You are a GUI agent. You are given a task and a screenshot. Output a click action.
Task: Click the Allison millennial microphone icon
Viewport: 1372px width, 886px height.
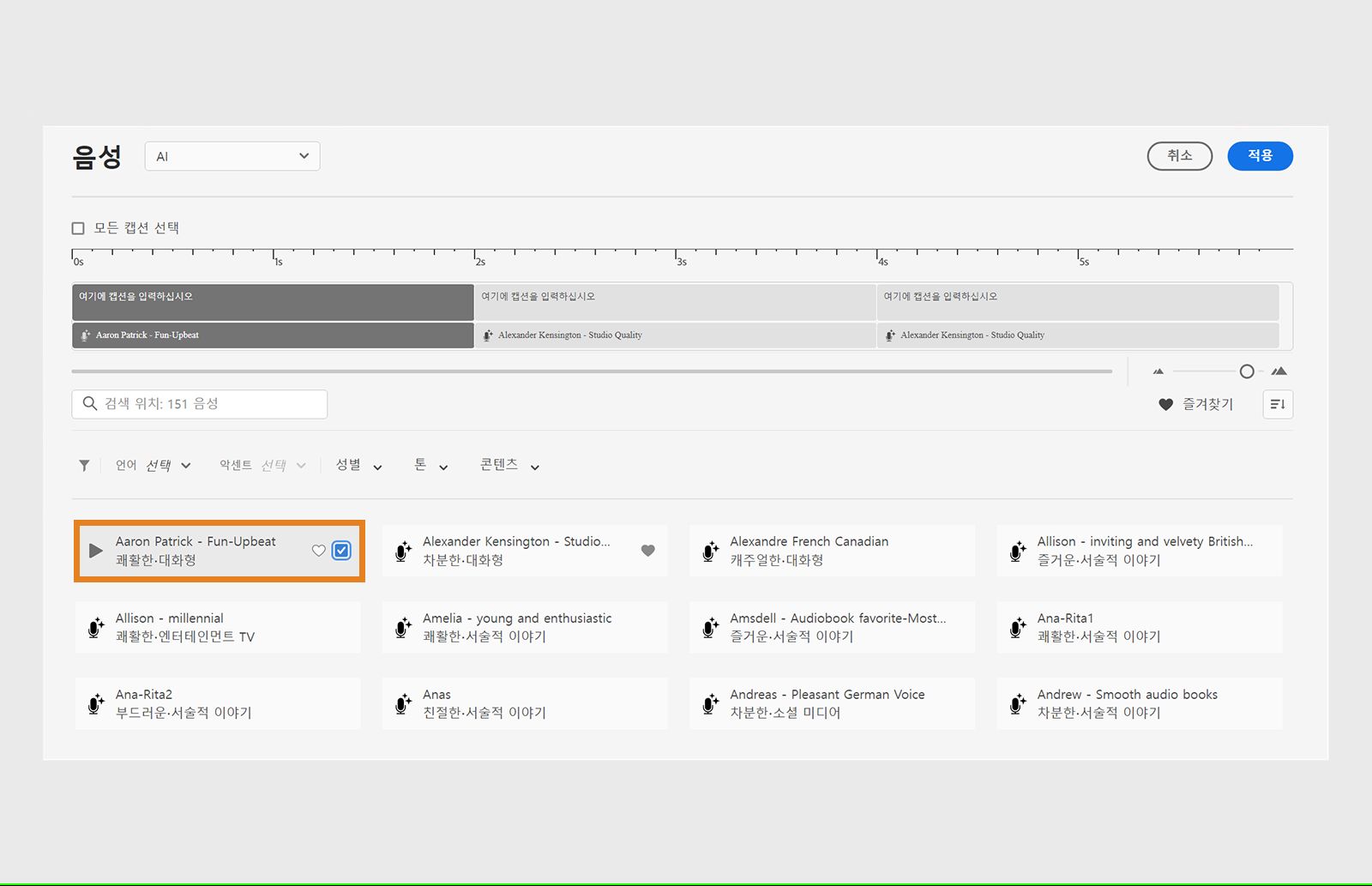click(x=96, y=627)
